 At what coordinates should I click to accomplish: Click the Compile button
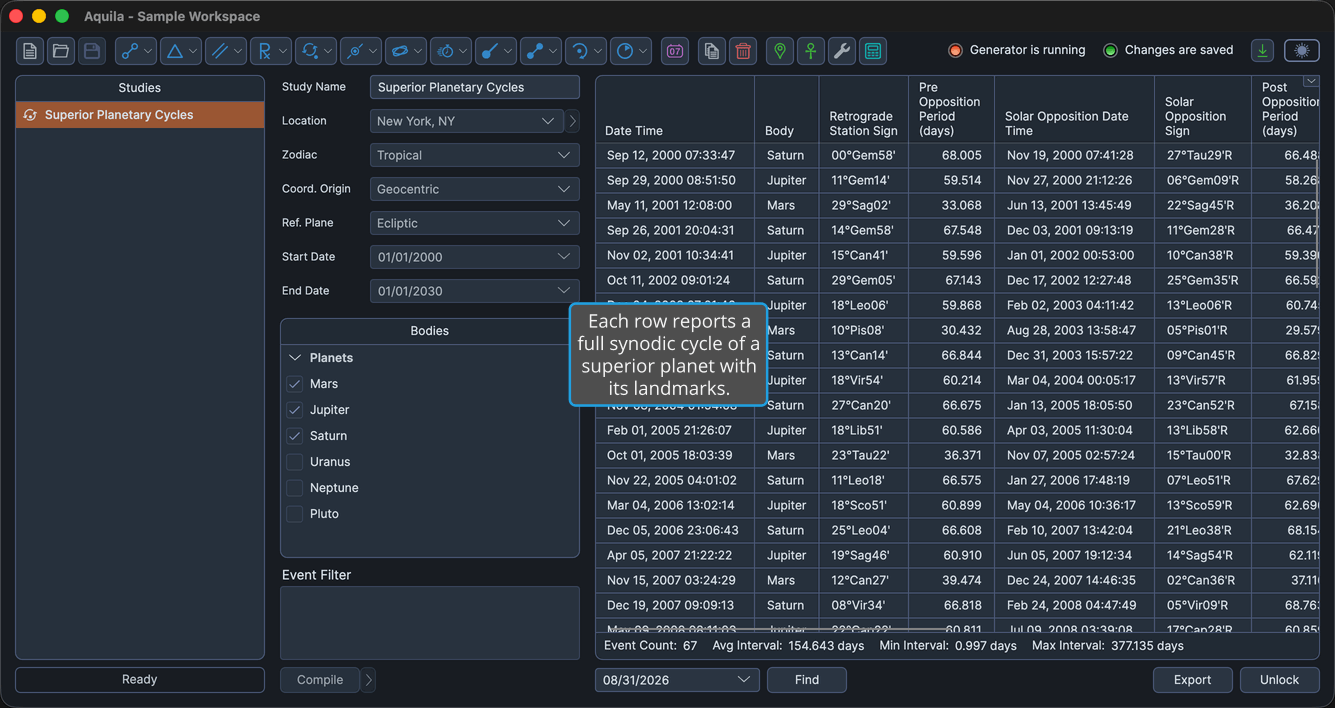click(x=320, y=680)
